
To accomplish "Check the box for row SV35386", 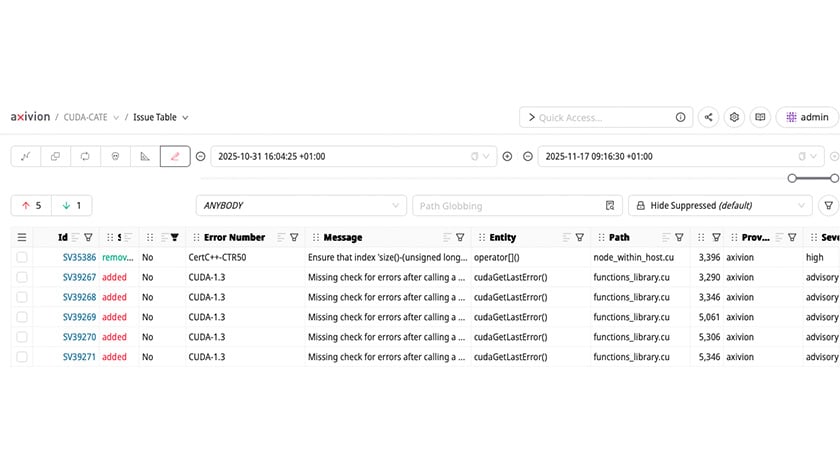I will [x=22, y=257].
